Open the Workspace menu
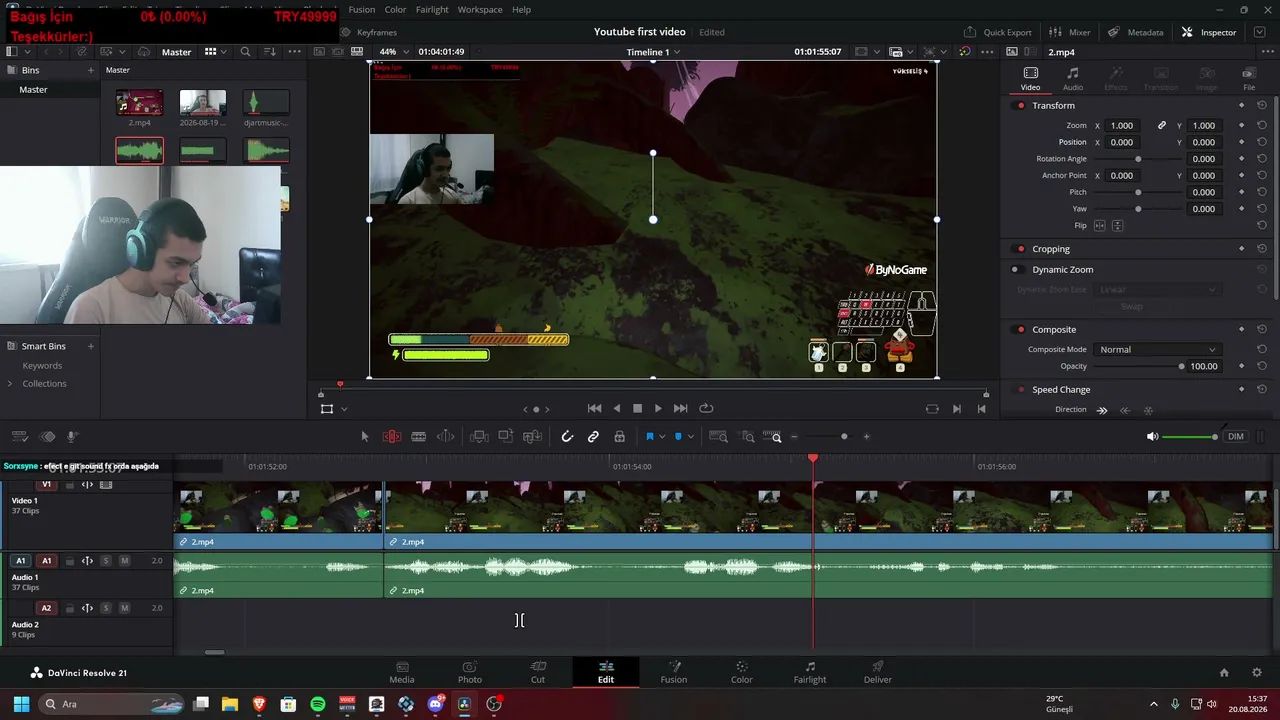Viewport: 1280px width, 720px height. [480, 10]
